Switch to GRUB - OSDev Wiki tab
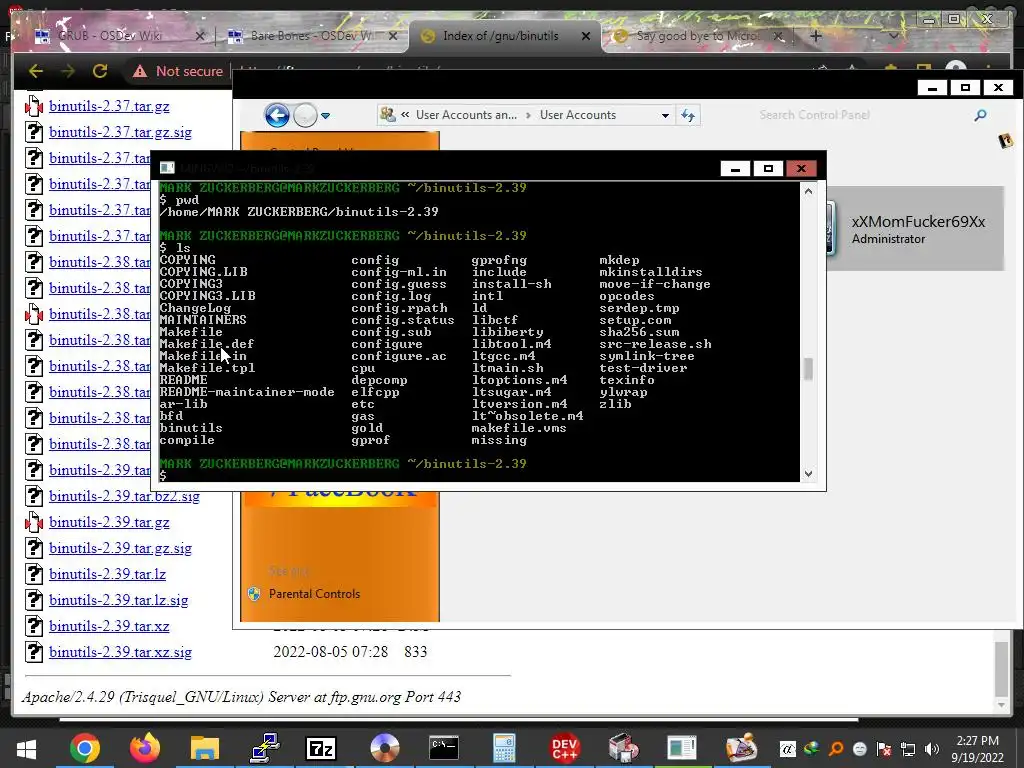This screenshot has width=1024, height=768. (x=110, y=36)
